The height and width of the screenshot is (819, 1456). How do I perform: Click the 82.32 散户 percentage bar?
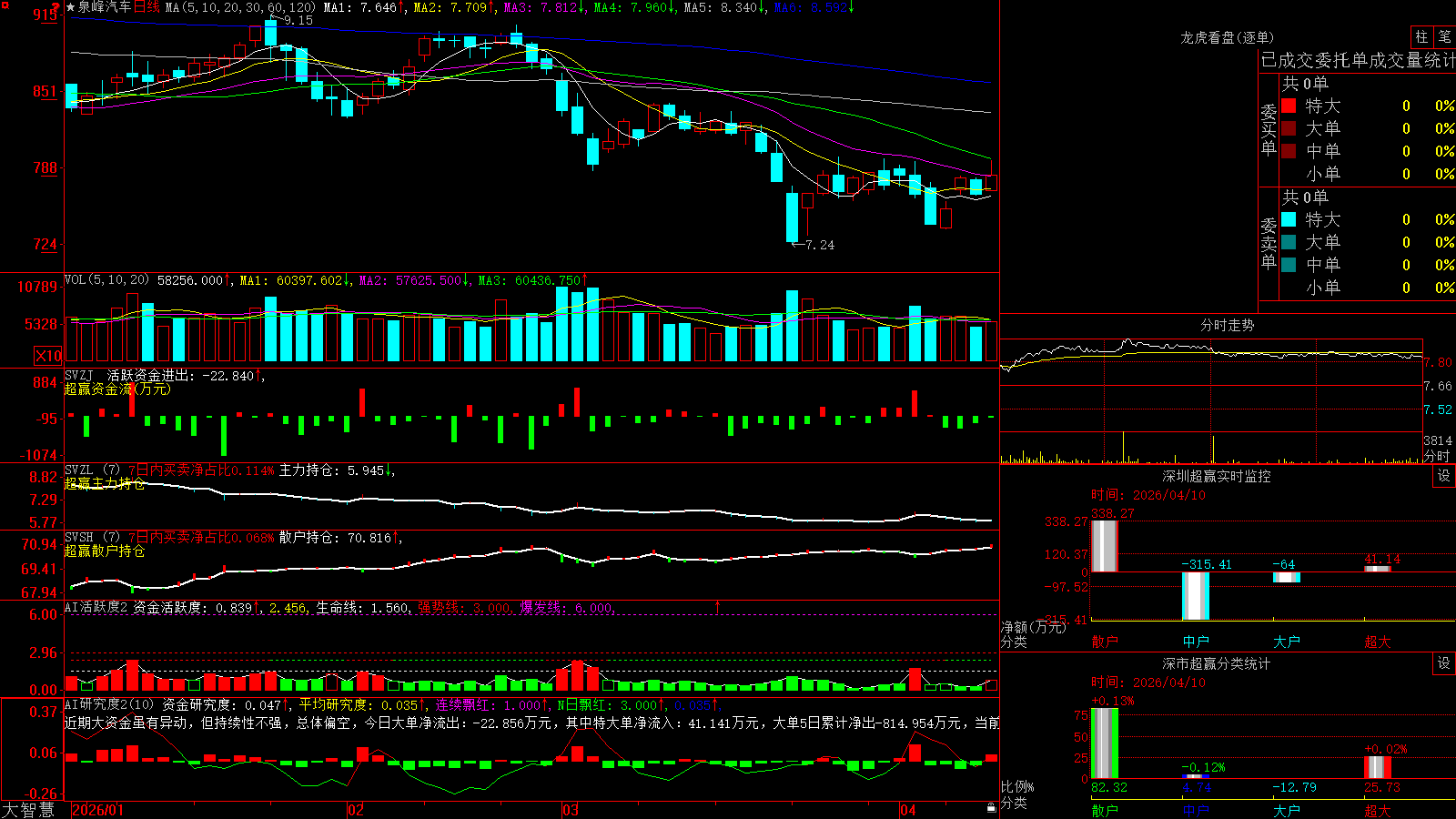(x=1105, y=743)
